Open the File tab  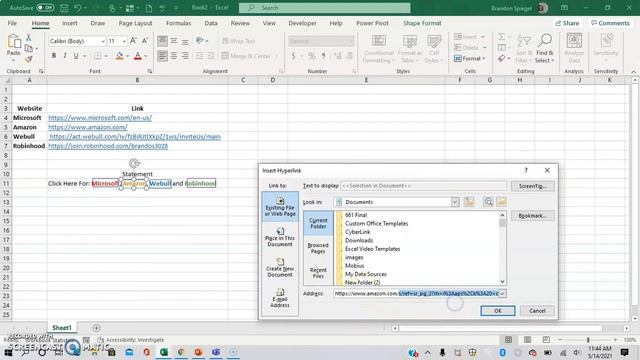12,23
